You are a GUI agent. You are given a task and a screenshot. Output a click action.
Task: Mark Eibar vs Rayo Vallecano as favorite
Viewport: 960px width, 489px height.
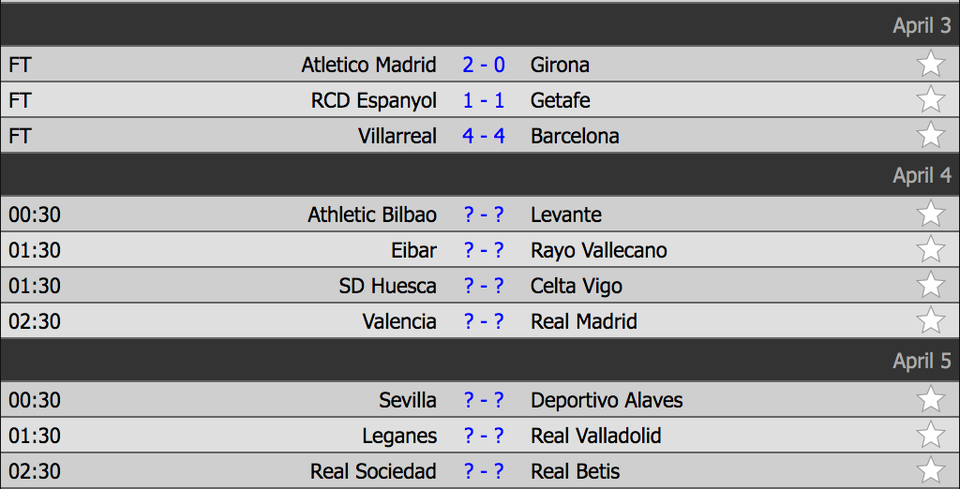(931, 249)
